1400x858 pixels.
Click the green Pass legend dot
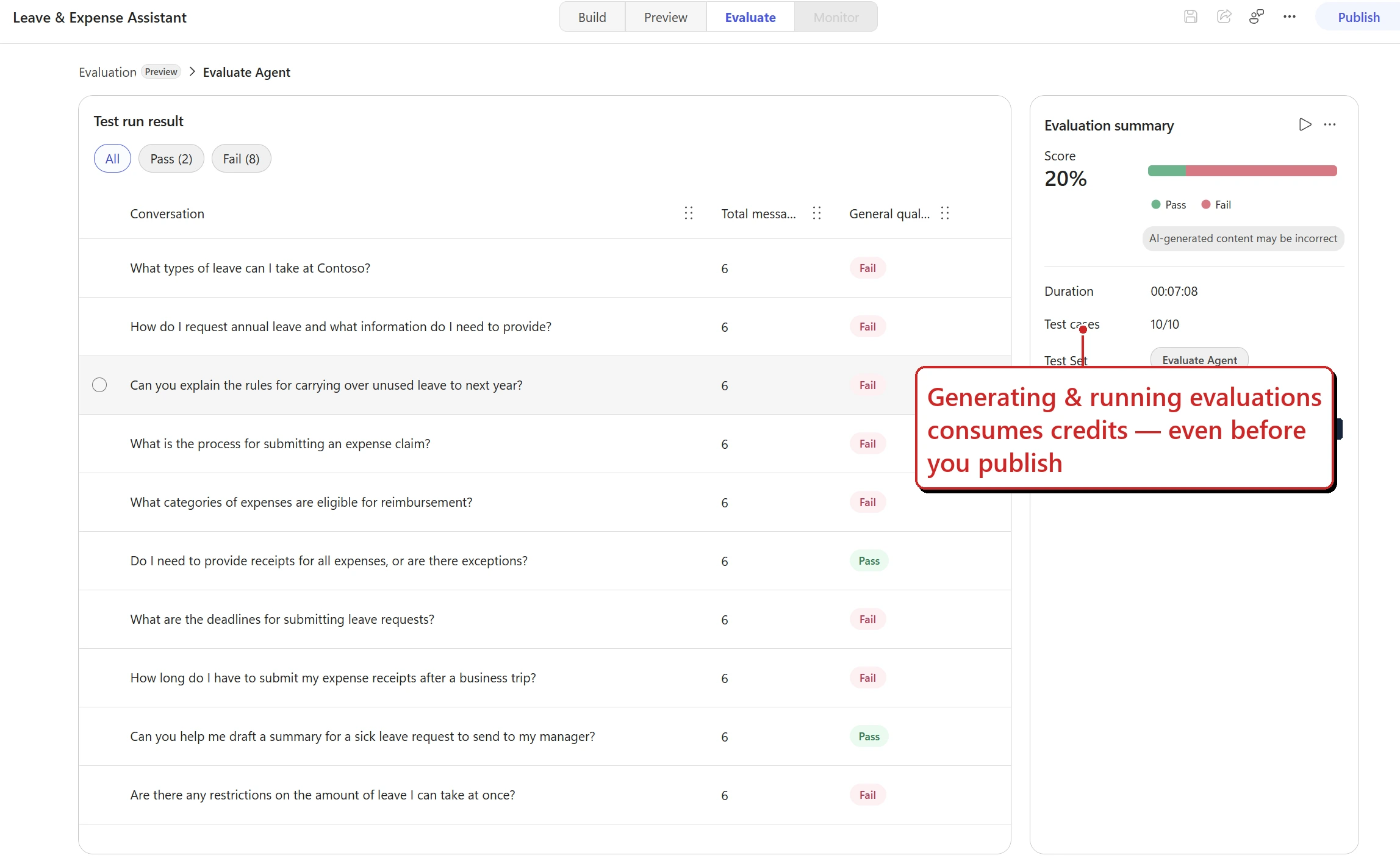tap(1155, 204)
